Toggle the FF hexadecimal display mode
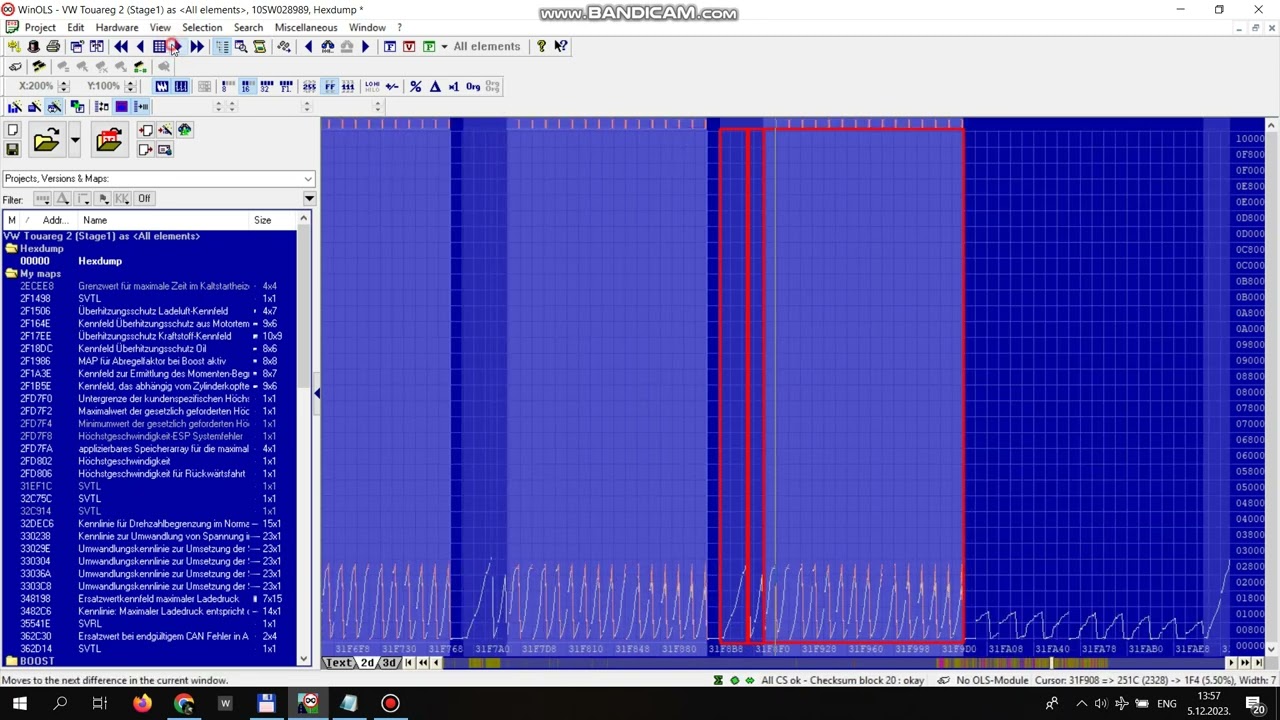The width and height of the screenshot is (1280, 720). (329, 87)
